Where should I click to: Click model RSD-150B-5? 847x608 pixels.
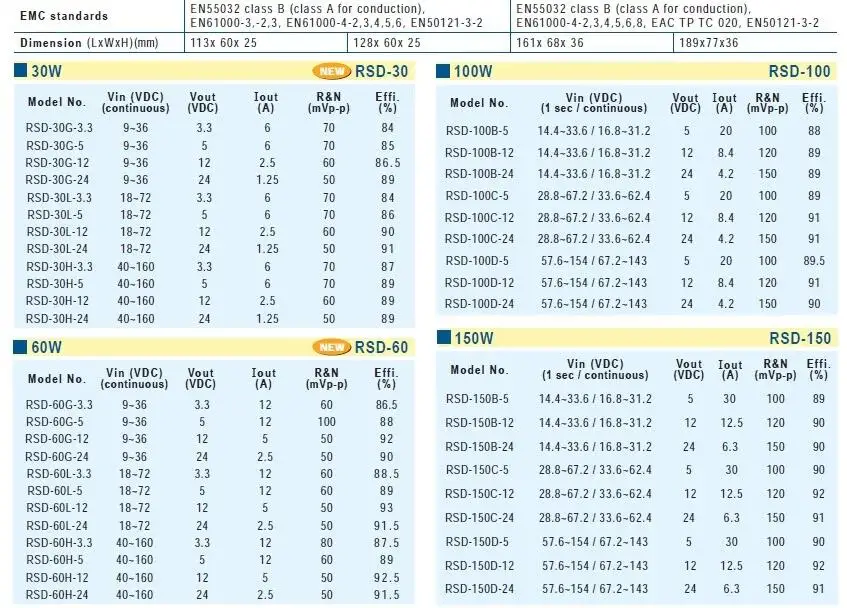(477, 399)
